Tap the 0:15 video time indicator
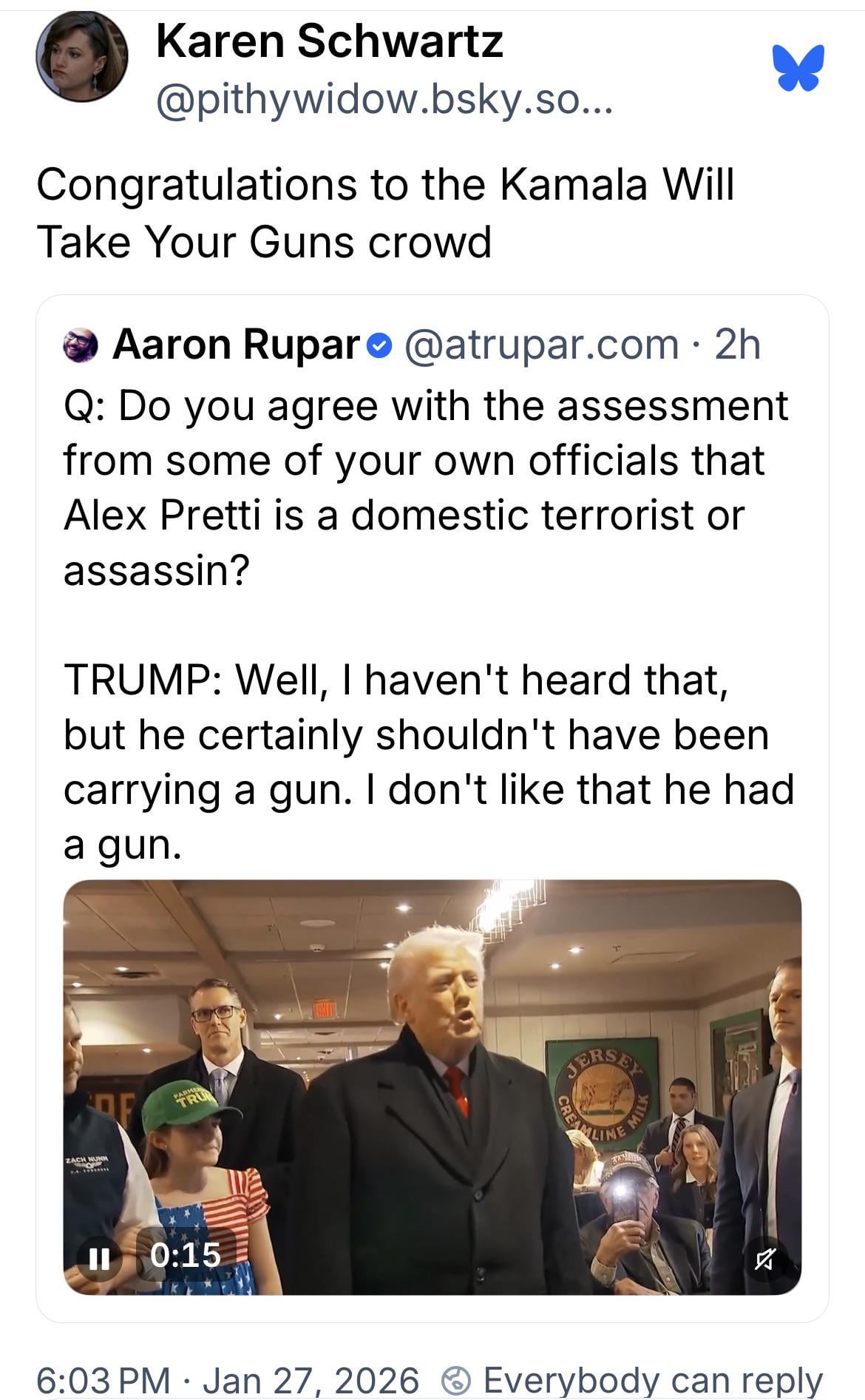This screenshot has width=865, height=1400. point(186,1255)
